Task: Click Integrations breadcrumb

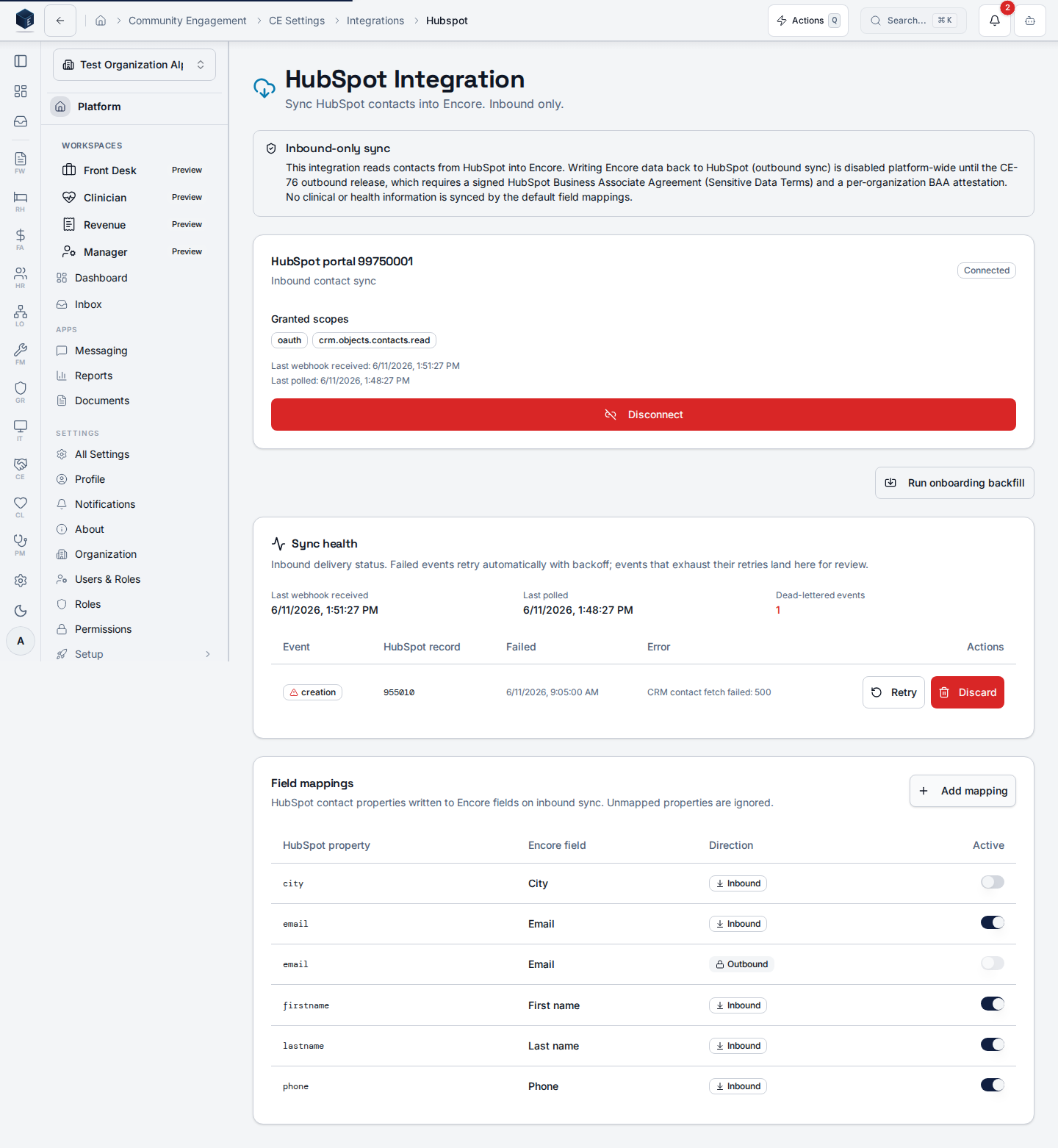Action: 375,21
